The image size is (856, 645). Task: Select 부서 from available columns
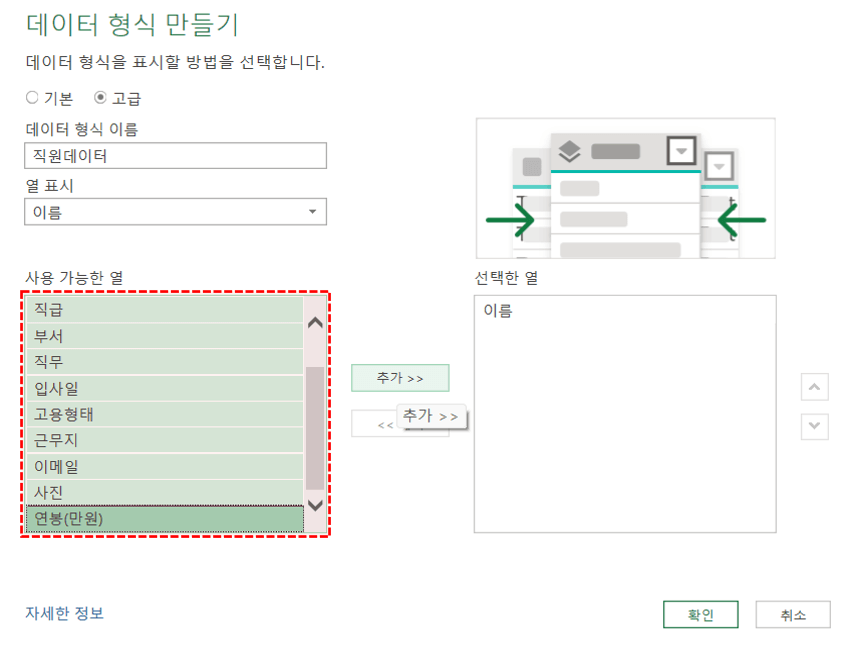coord(150,336)
